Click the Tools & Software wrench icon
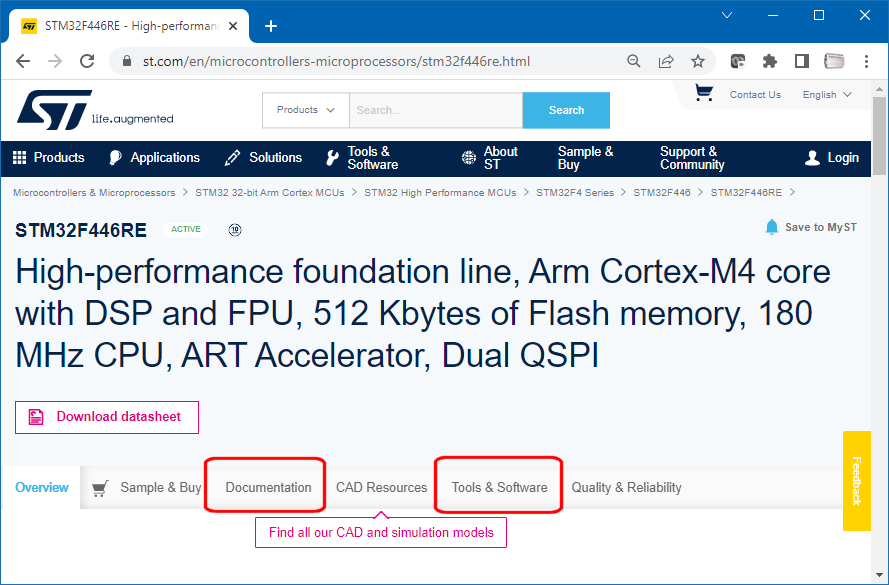889x585 pixels. tap(332, 158)
